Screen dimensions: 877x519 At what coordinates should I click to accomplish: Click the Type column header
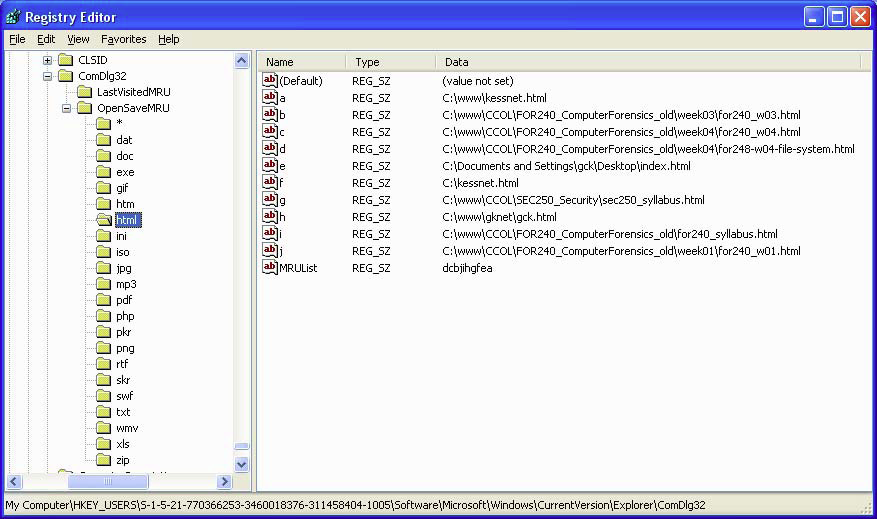390,62
